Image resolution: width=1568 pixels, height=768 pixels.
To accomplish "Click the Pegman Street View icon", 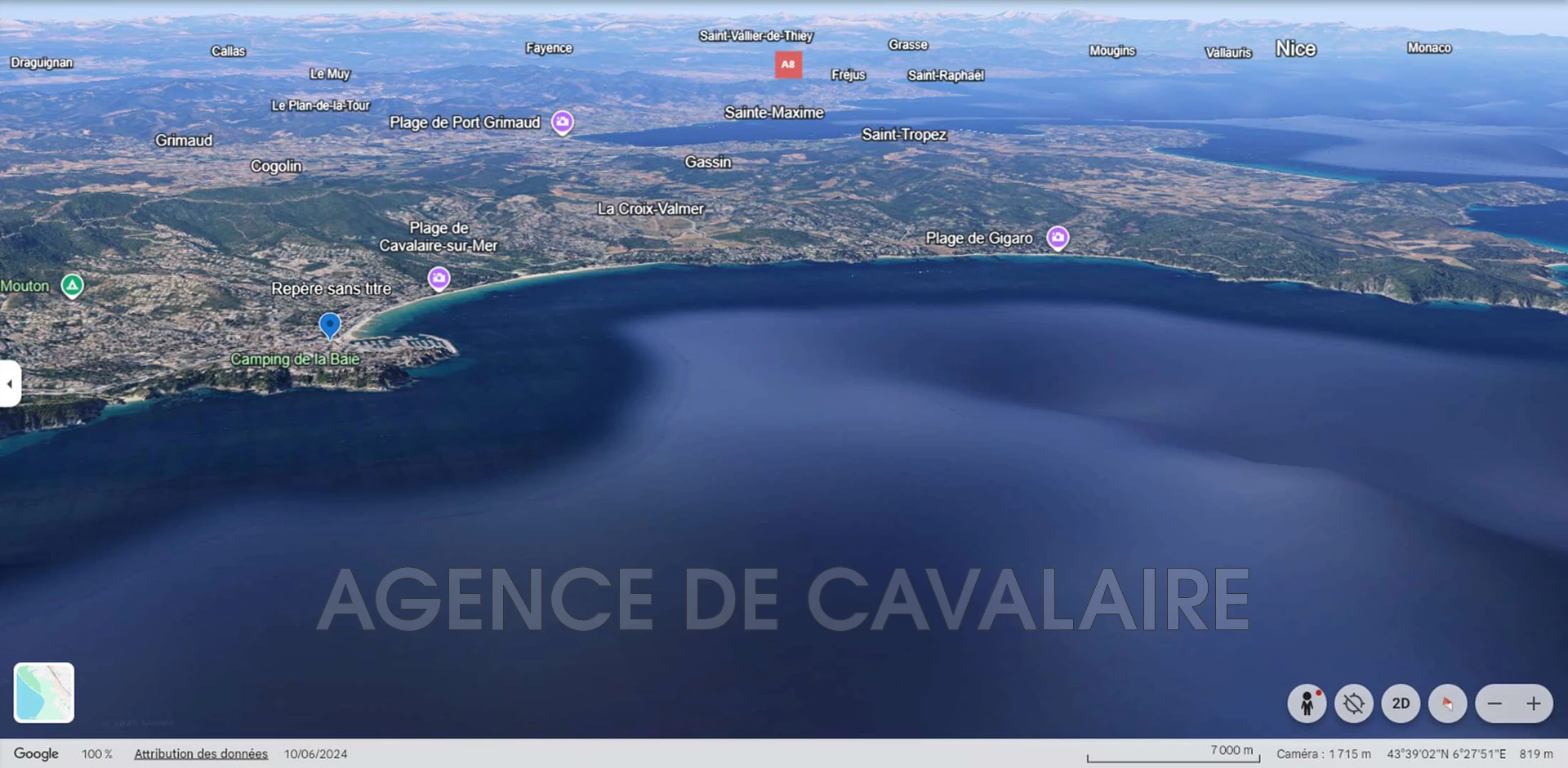I will coord(1307,703).
